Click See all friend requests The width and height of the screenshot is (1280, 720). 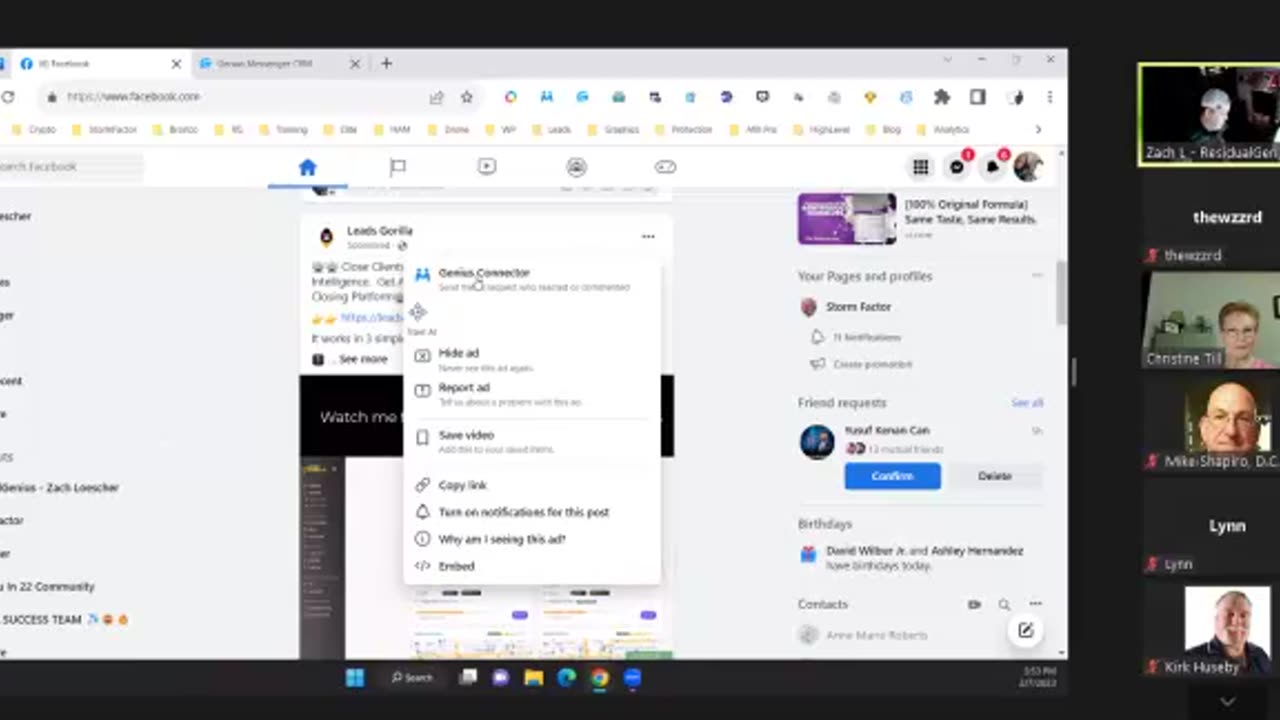click(1027, 403)
